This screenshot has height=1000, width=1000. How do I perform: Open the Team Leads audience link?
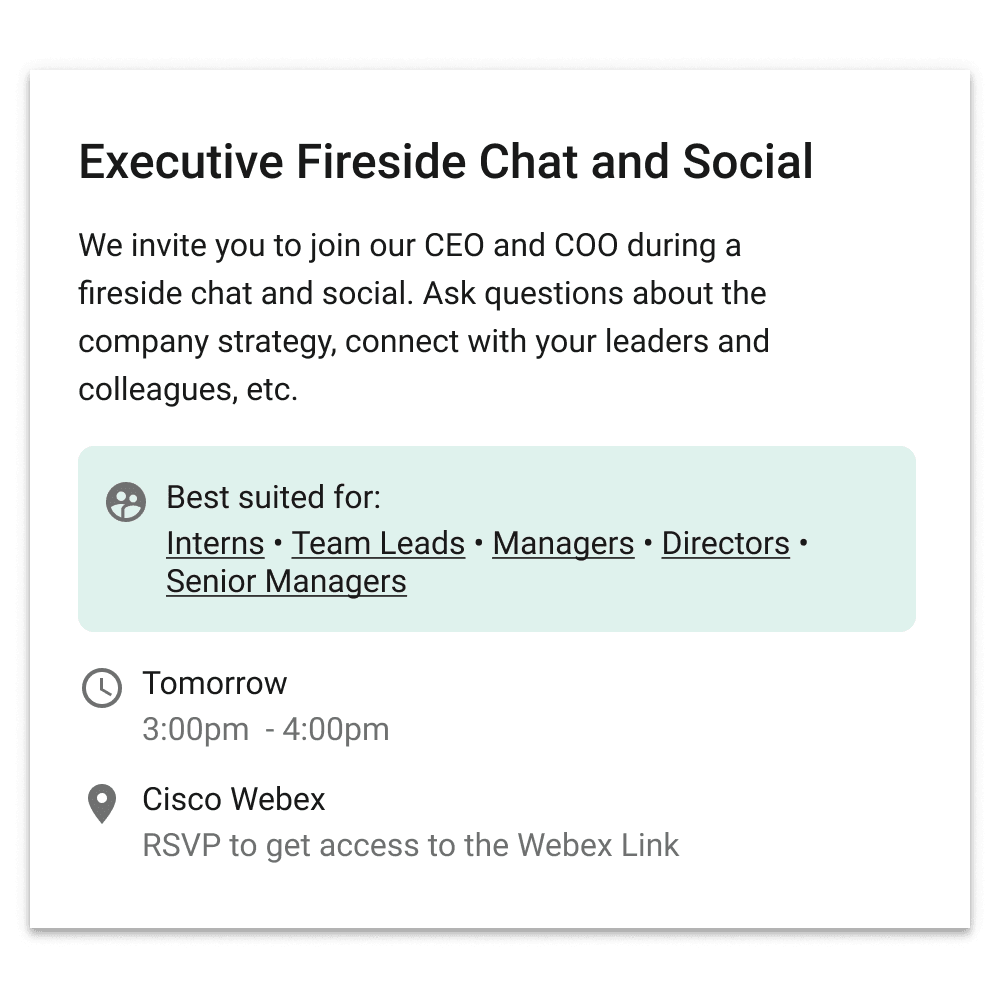click(x=378, y=544)
